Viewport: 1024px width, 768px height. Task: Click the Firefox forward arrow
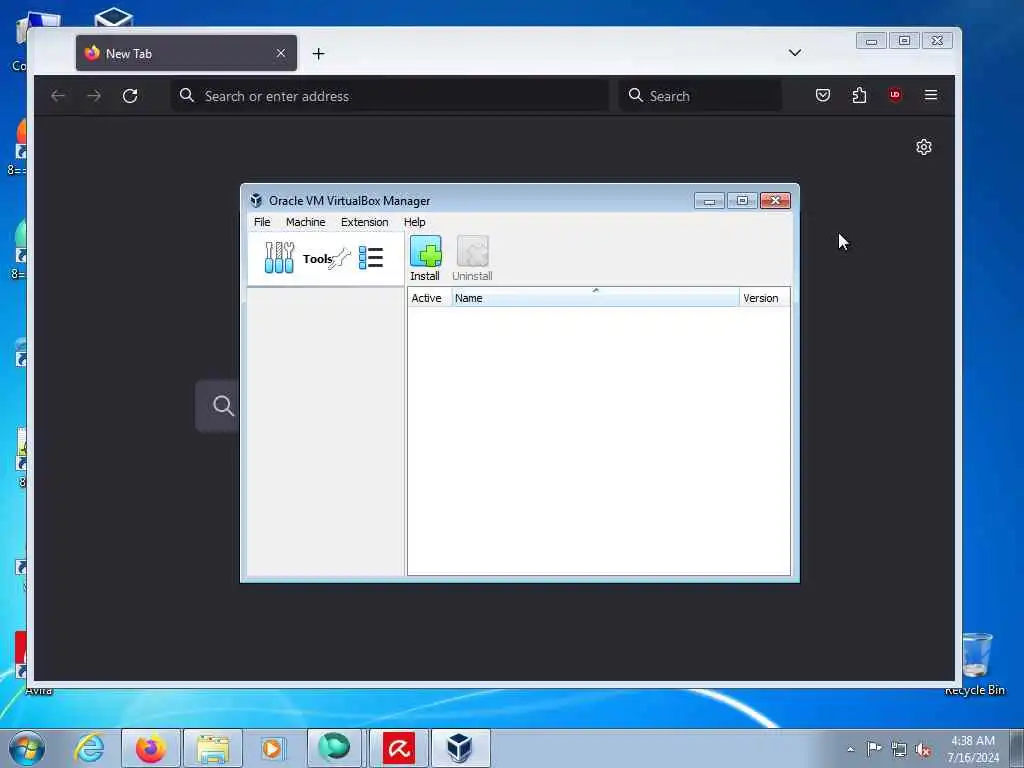coord(94,96)
